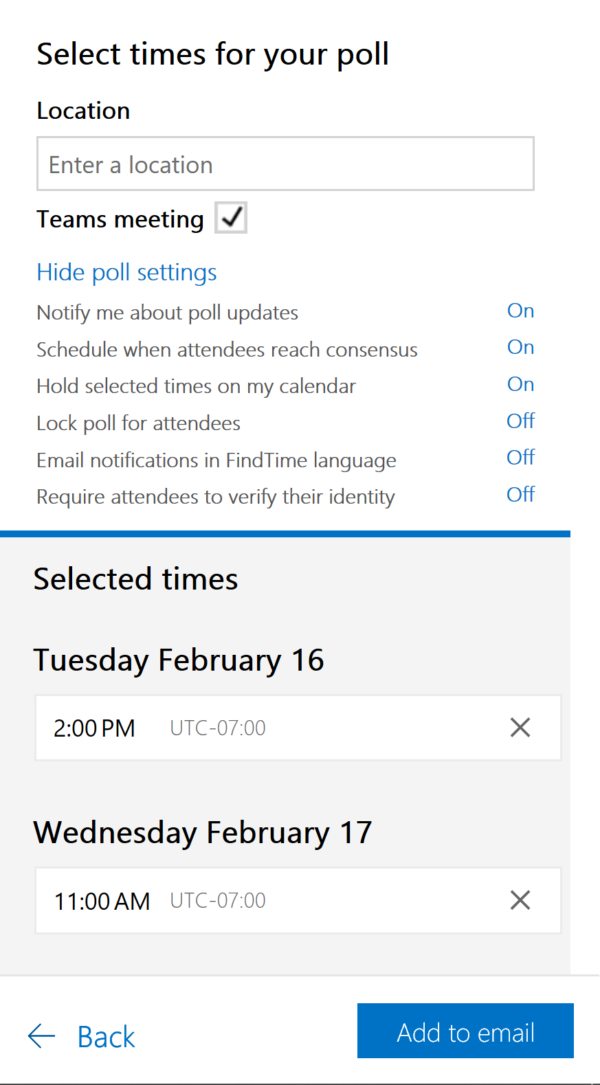This screenshot has height=1085, width=600.
Task: Enable Lock poll for attendees
Action: pyautogui.click(x=520, y=421)
